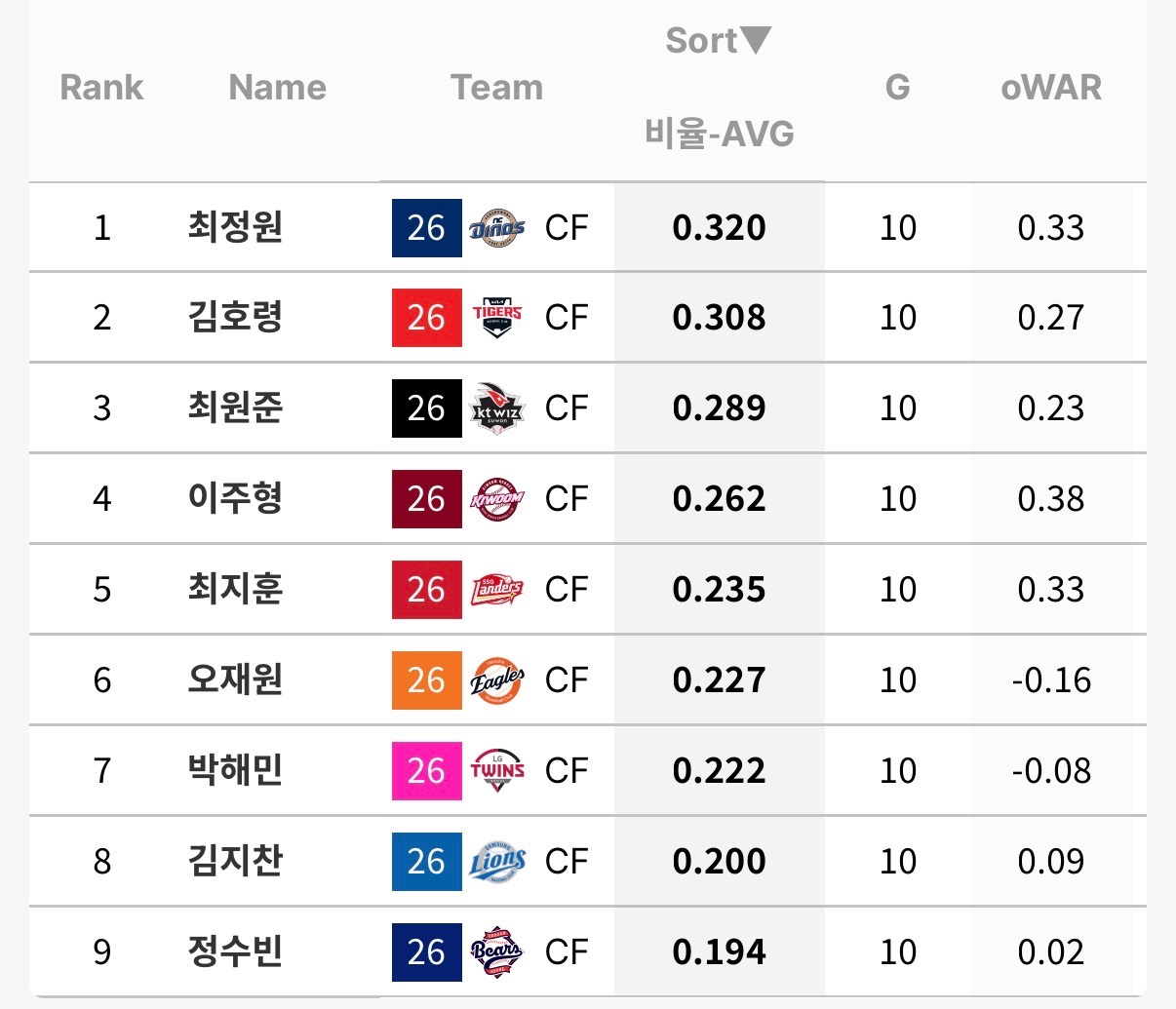Click the LG Twins team logo
Viewport: 1176px width, 1009px height.
tap(496, 771)
